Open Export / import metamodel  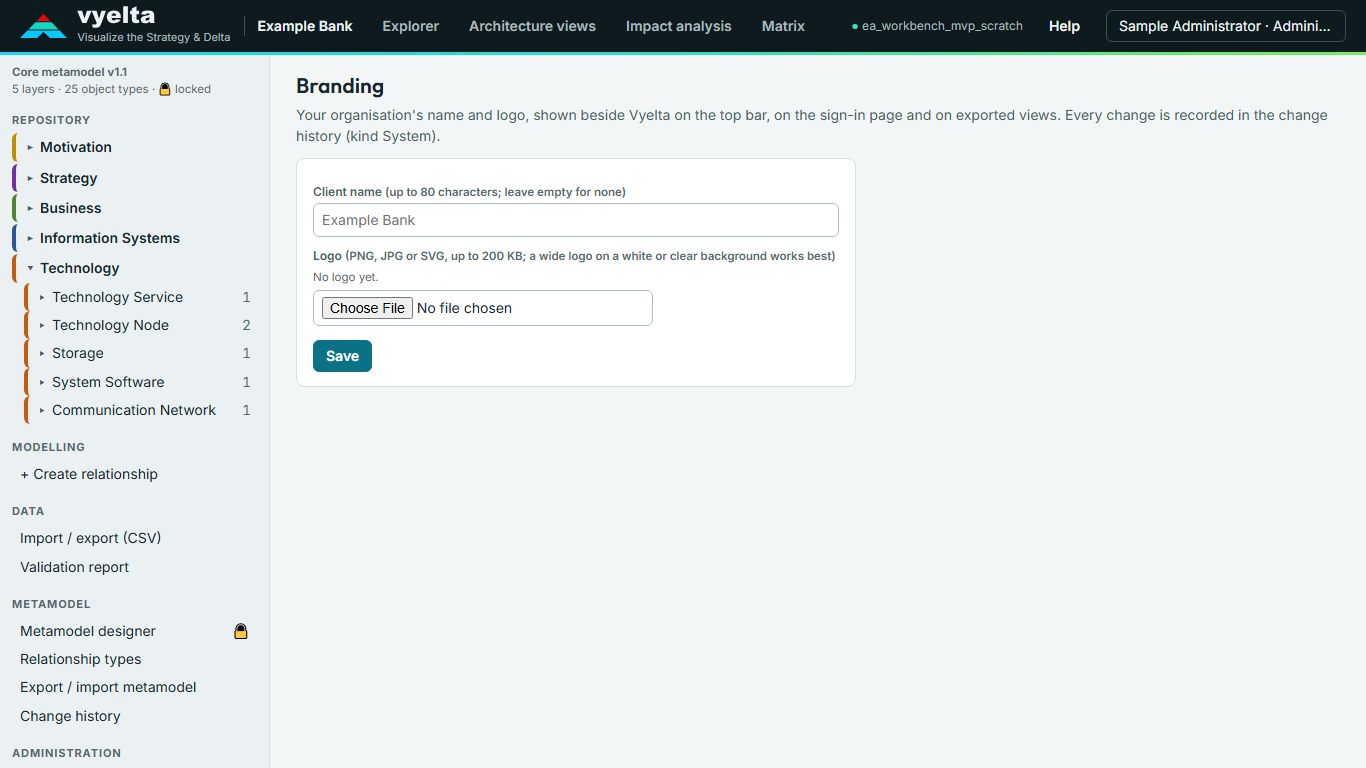point(108,687)
